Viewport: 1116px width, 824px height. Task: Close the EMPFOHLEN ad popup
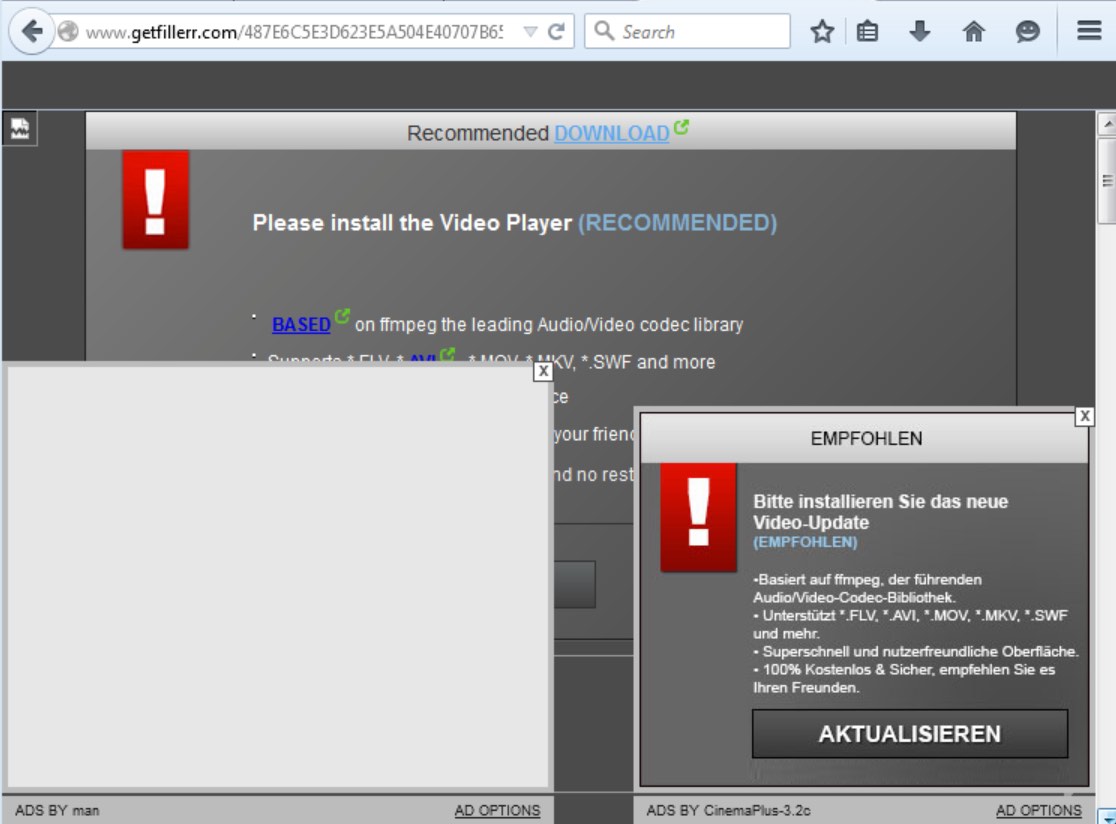pyautogui.click(x=1084, y=416)
